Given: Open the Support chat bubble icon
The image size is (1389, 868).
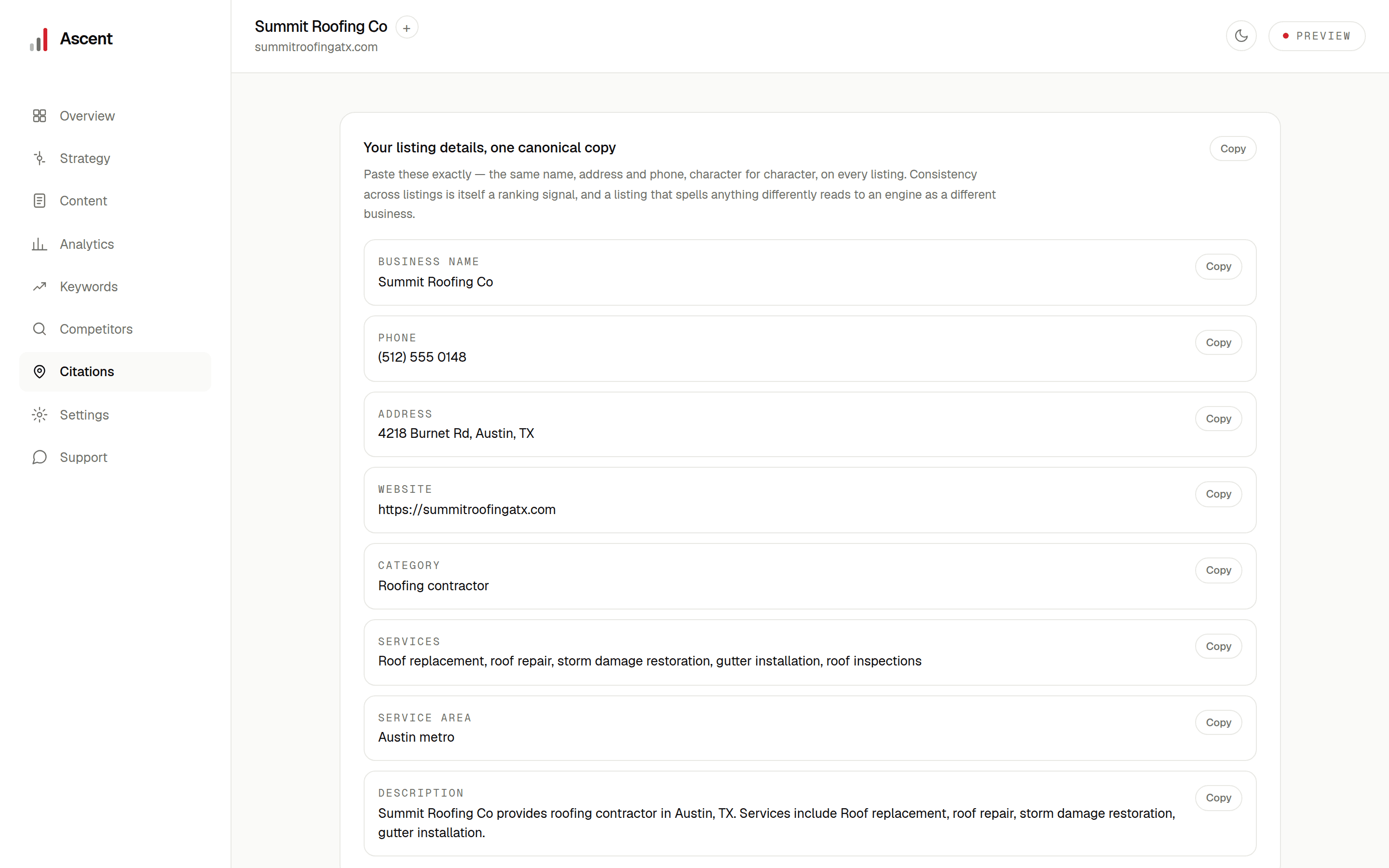Looking at the screenshot, I should [x=39, y=457].
